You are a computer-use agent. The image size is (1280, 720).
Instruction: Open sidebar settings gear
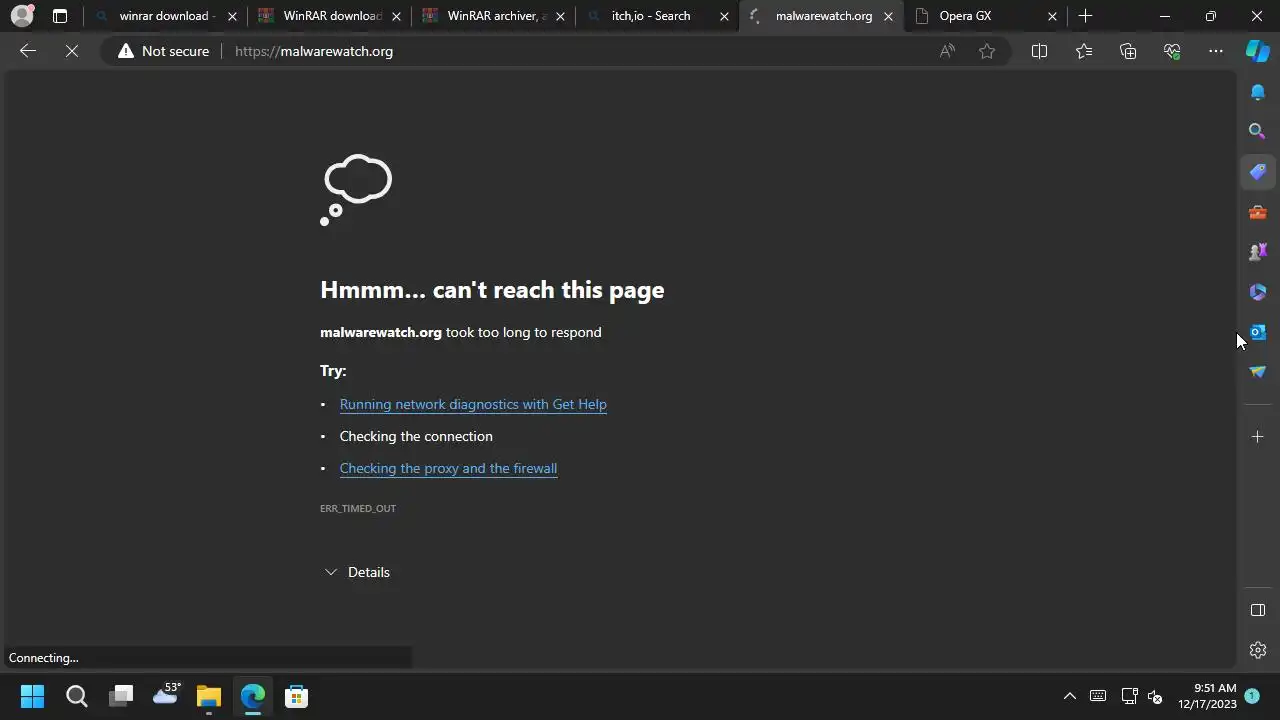tap(1258, 650)
